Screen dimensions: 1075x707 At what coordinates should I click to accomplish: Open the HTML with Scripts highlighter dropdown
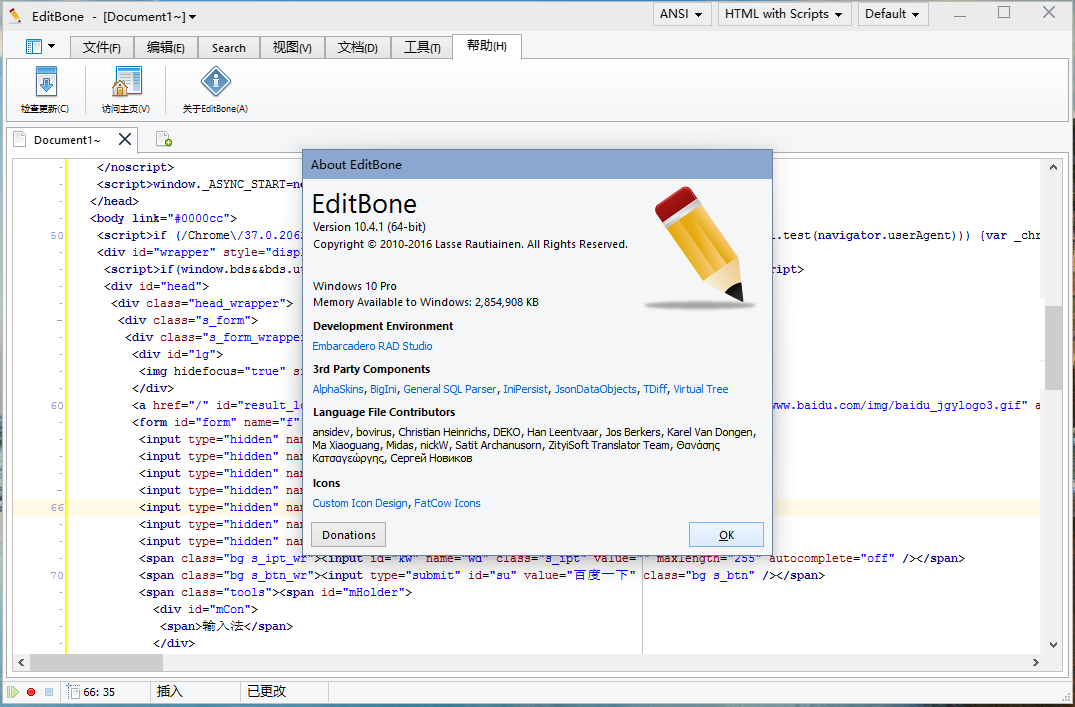[784, 14]
